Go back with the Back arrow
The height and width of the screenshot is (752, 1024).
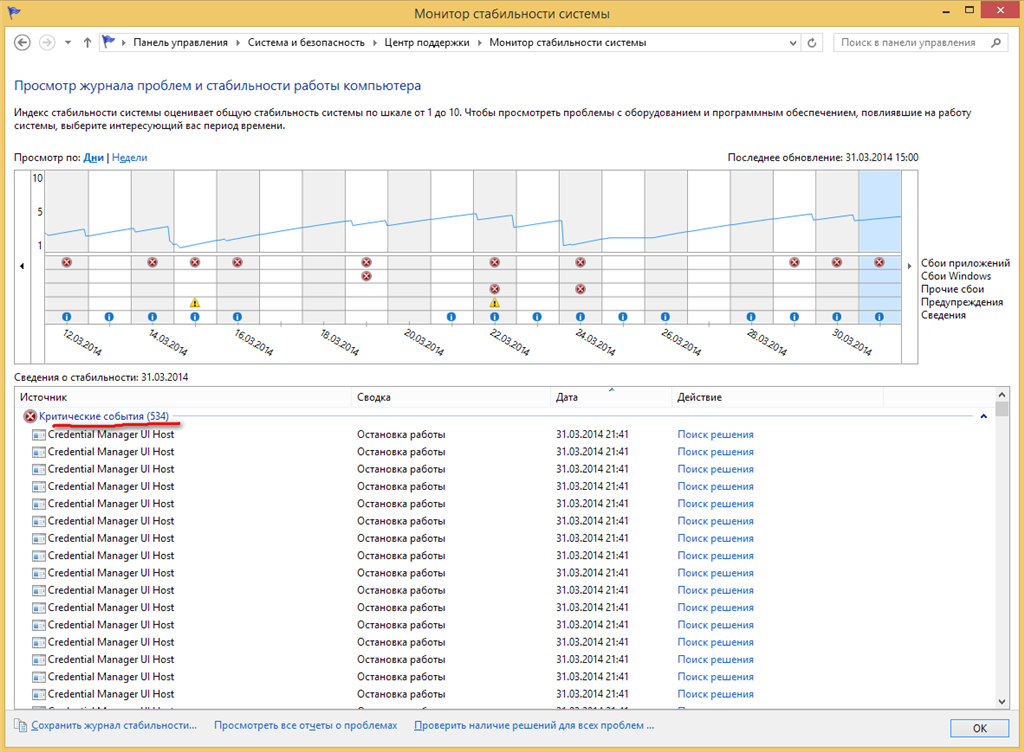coord(22,42)
